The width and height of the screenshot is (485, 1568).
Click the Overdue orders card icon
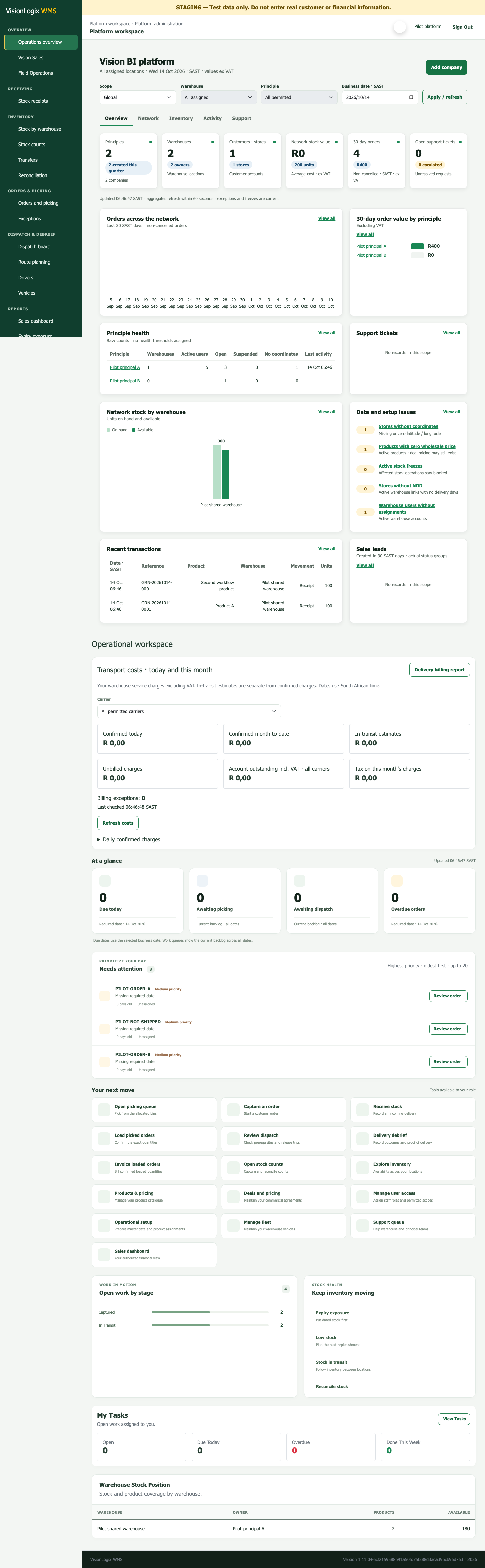(397, 881)
